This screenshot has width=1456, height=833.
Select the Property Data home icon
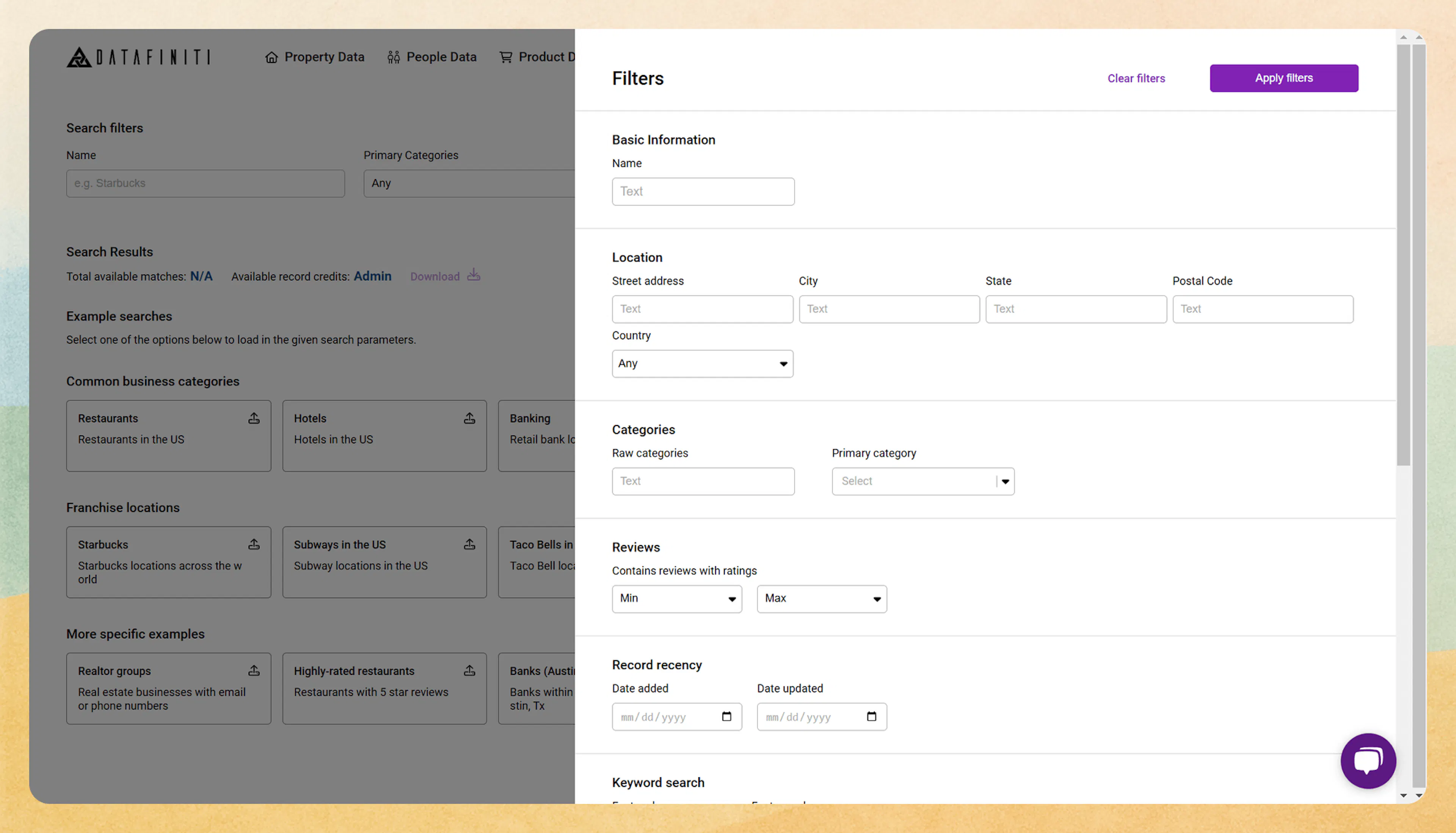[x=271, y=56]
